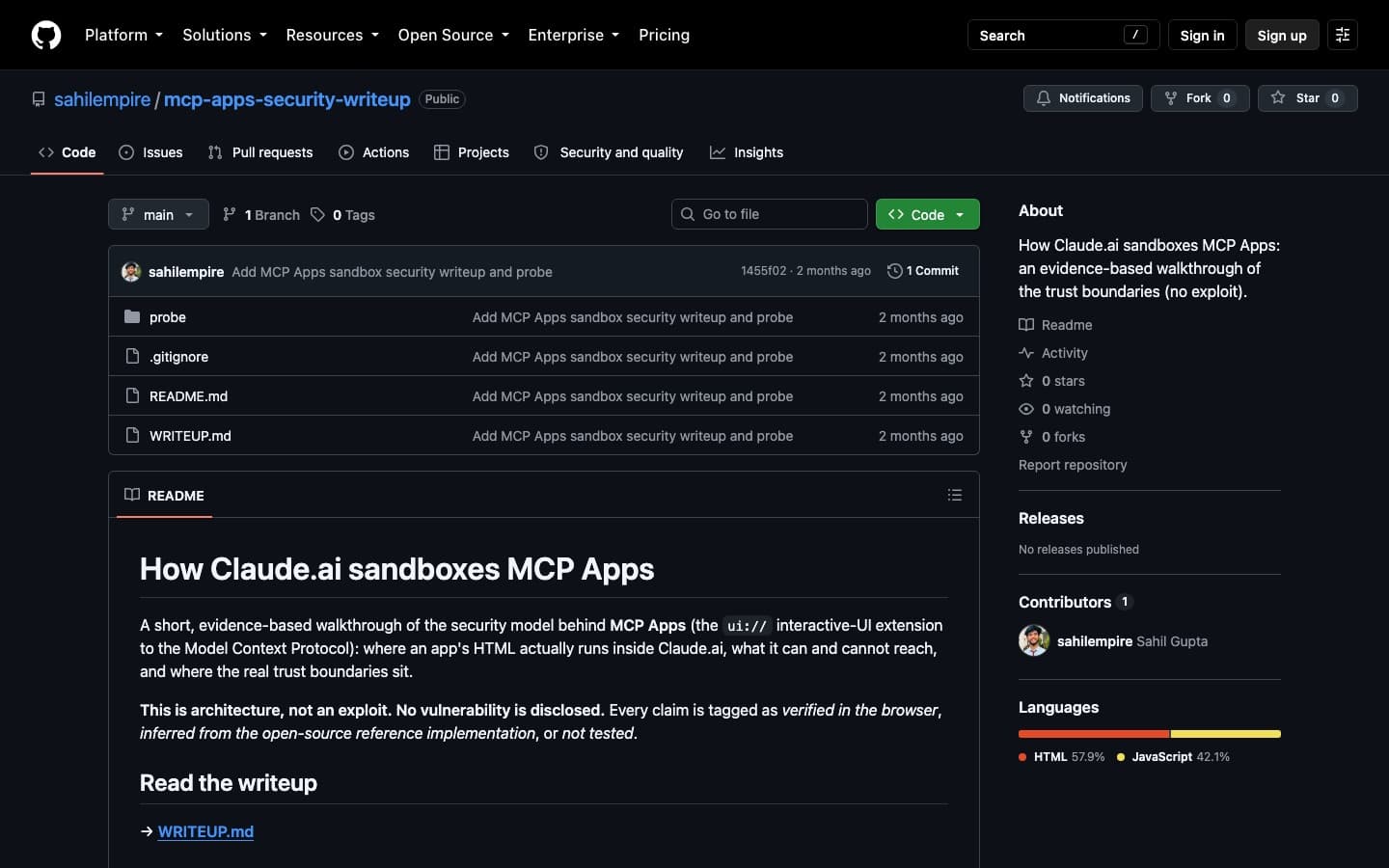The height and width of the screenshot is (868, 1389).
Task: Click sahilempire avatar in commit row
Action: click(131, 272)
